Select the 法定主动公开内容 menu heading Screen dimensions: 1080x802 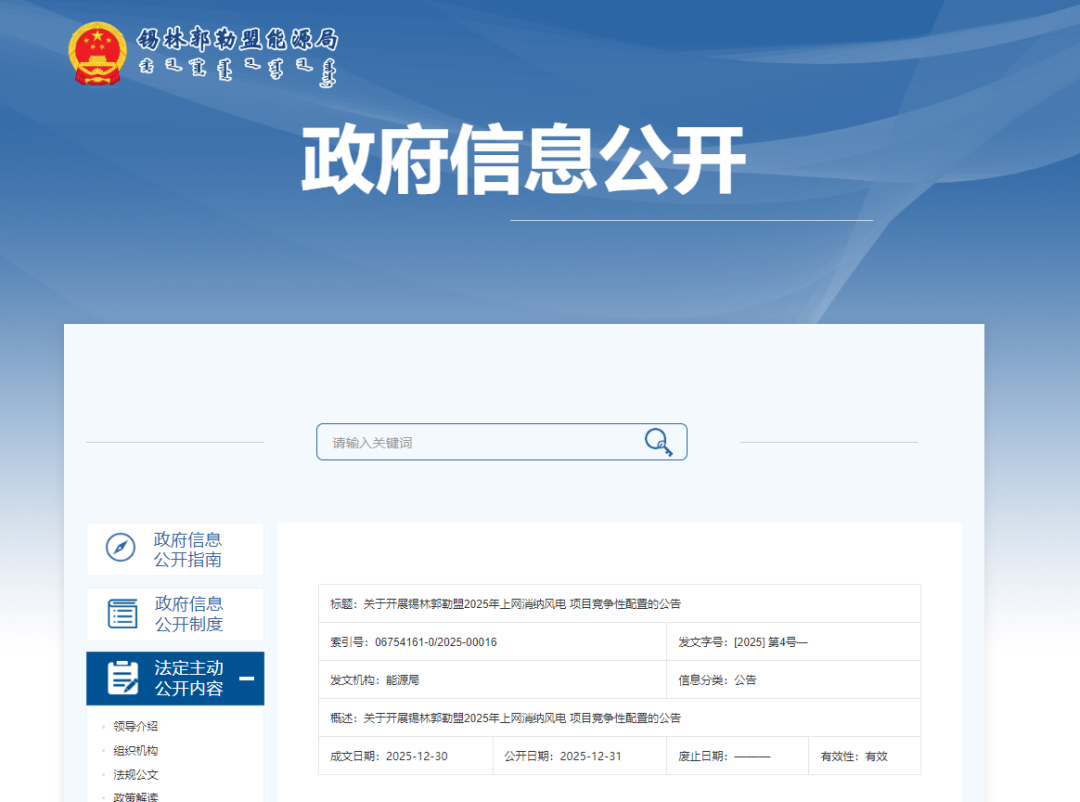188,678
